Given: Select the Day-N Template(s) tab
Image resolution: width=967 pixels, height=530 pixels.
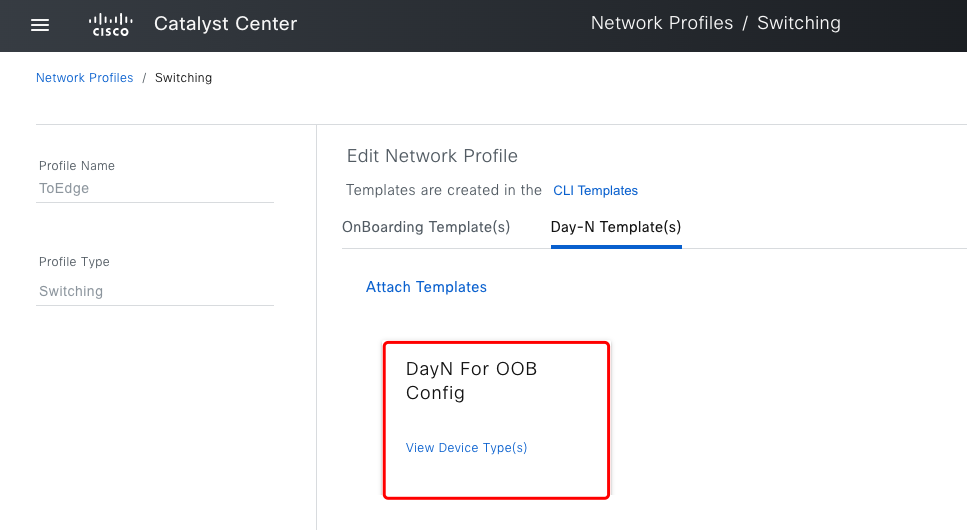Looking at the screenshot, I should [616, 227].
